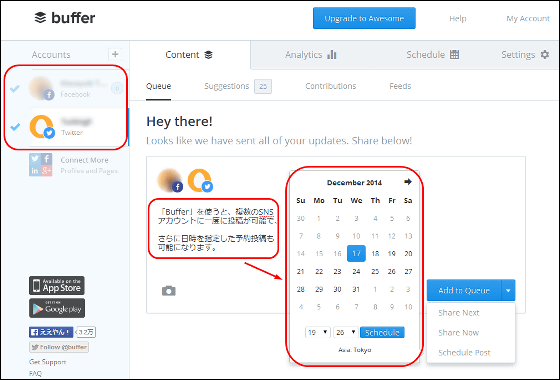The image size is (560, 380).
Task: Select December 17 in calendar
Action: pos(356,254)
